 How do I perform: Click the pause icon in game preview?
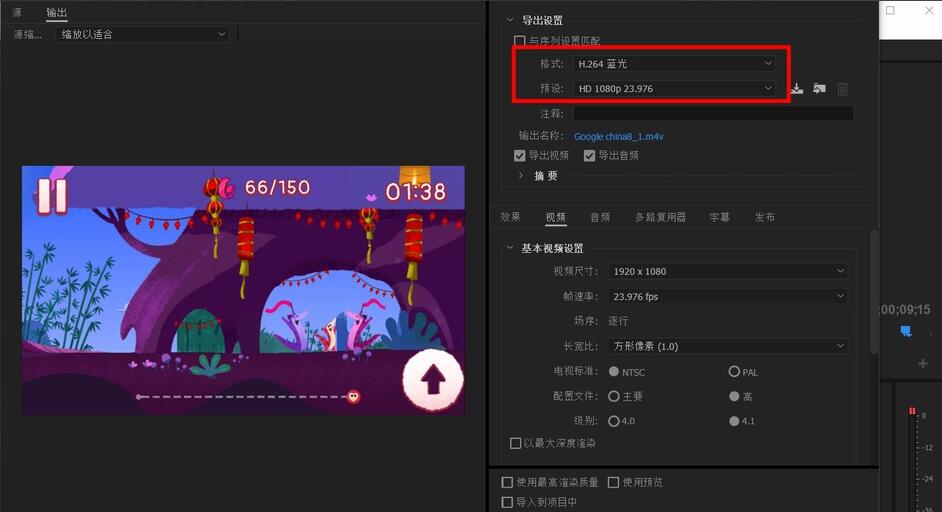(52, 195)
